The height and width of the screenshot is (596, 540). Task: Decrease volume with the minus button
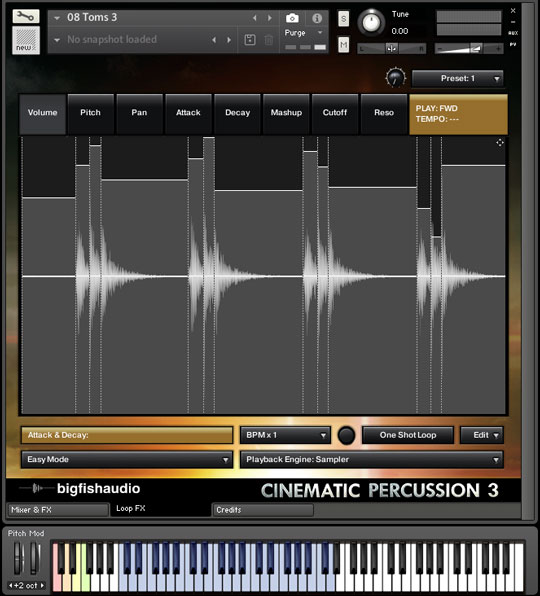(440, 49)
